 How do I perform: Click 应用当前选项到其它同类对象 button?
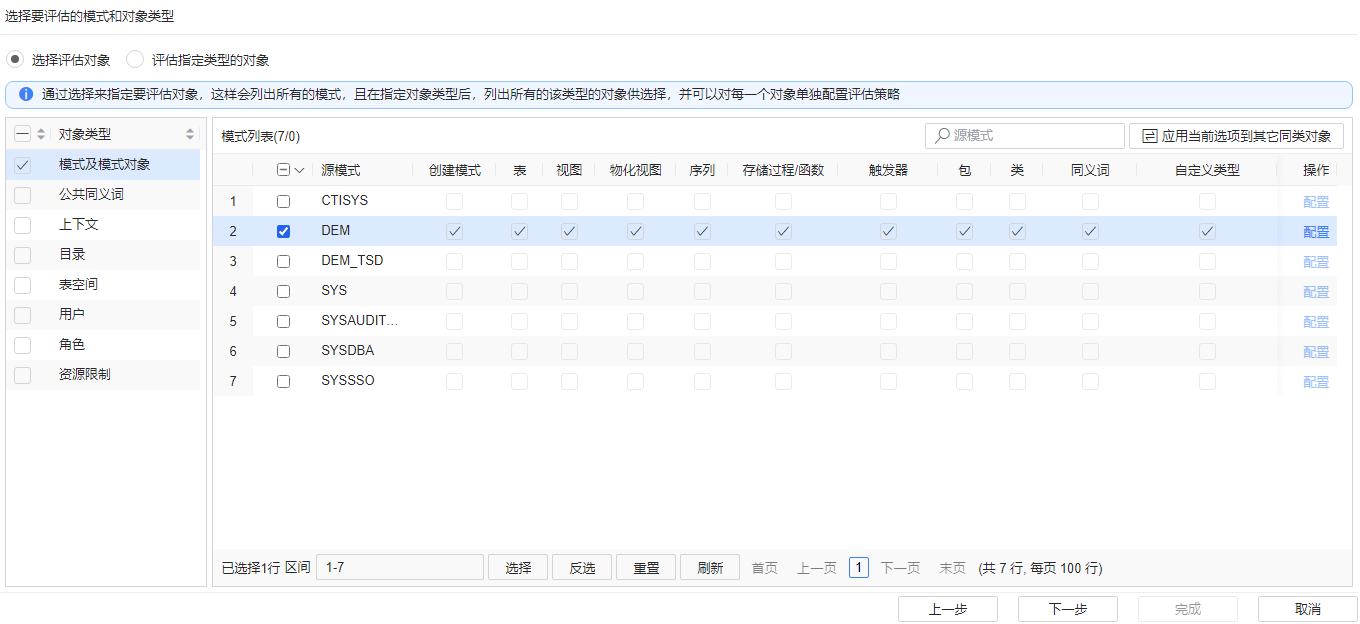click(1236, 135)
